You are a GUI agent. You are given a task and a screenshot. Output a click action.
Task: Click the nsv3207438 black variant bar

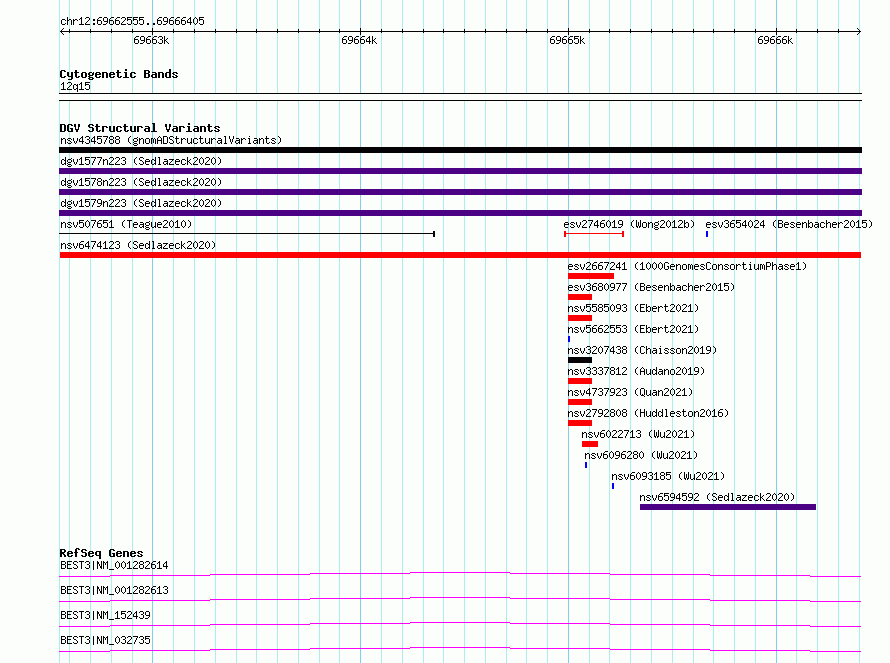pos(580,360)
